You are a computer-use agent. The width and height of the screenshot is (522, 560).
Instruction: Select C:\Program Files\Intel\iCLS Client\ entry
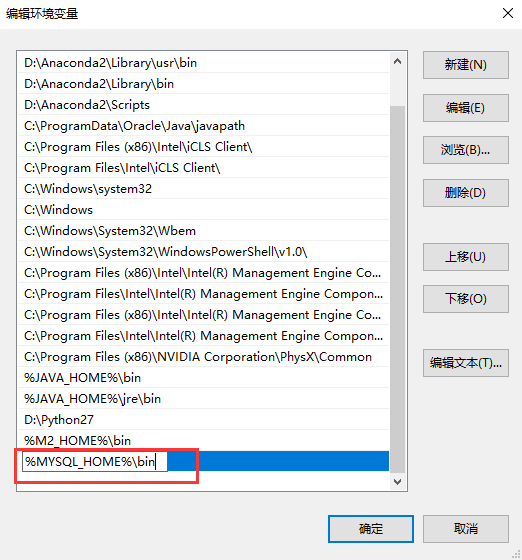click(204, 168)
